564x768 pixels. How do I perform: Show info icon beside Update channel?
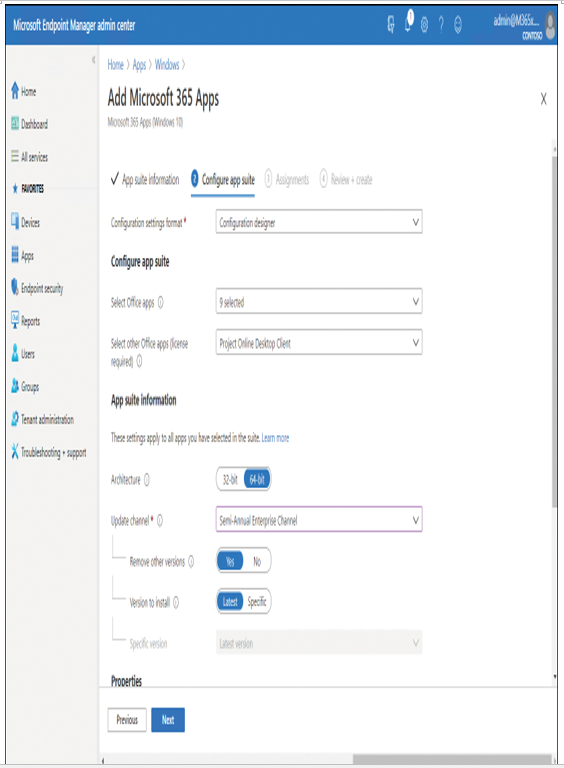pyautogui.click(x=160, y=520)
